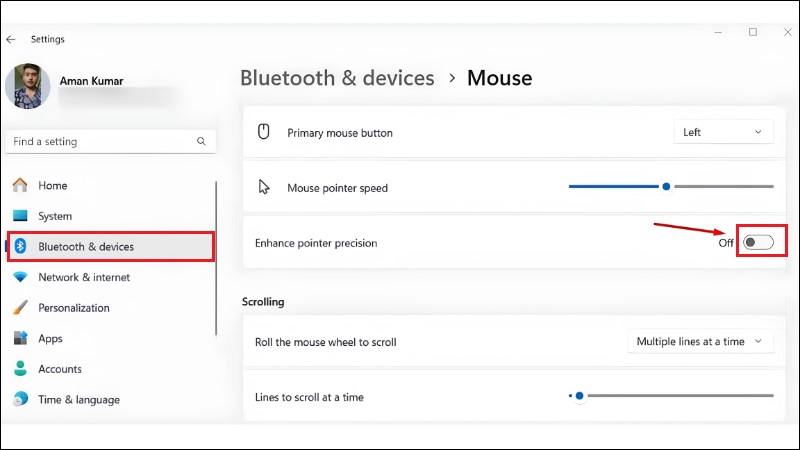The width and height of the screenshot is (800, 450).
Task: Click the Time & language globe icon
Action: (20, 399)
